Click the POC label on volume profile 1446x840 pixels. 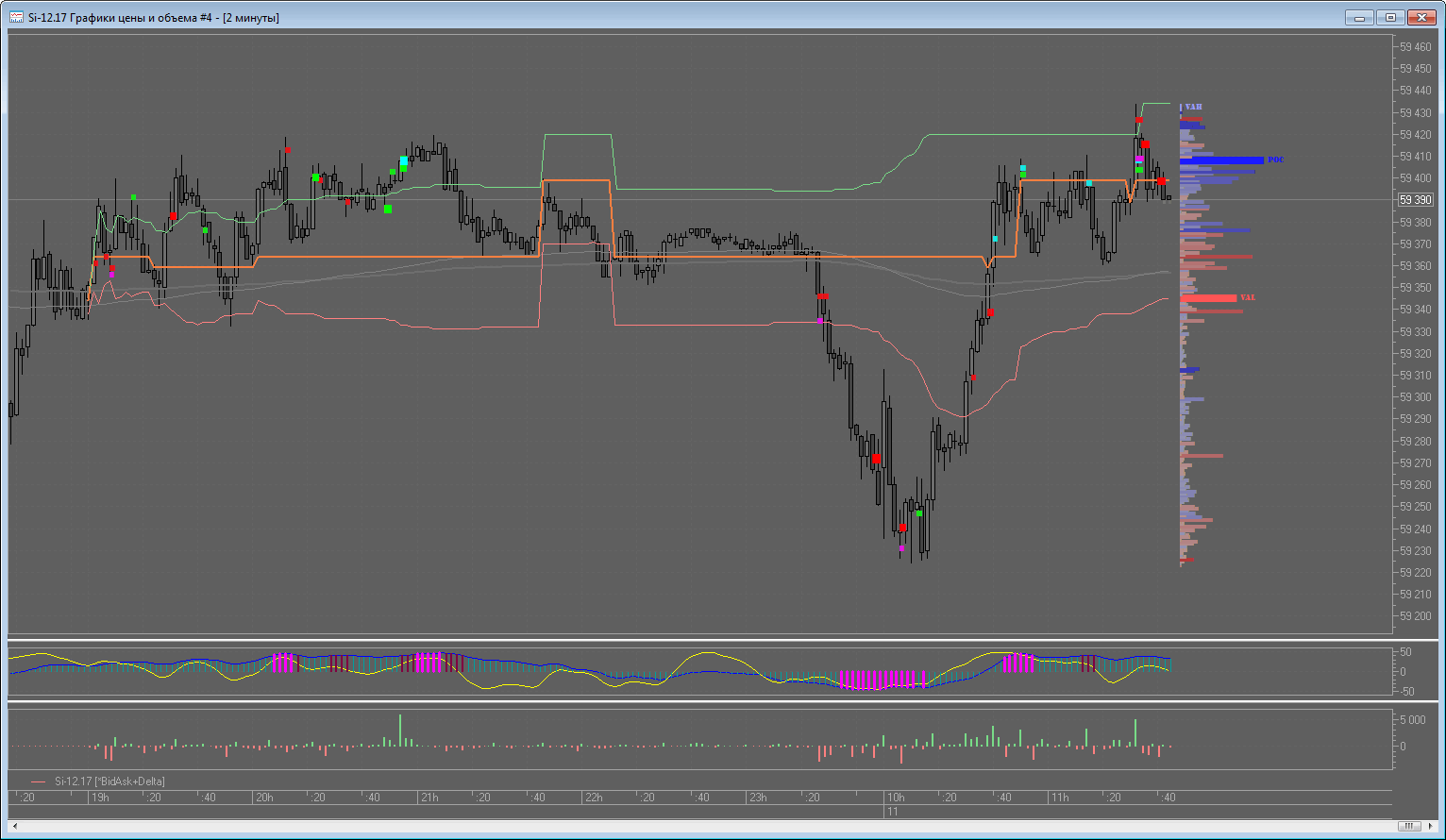pyautogui.click(x=1275, y=160)
